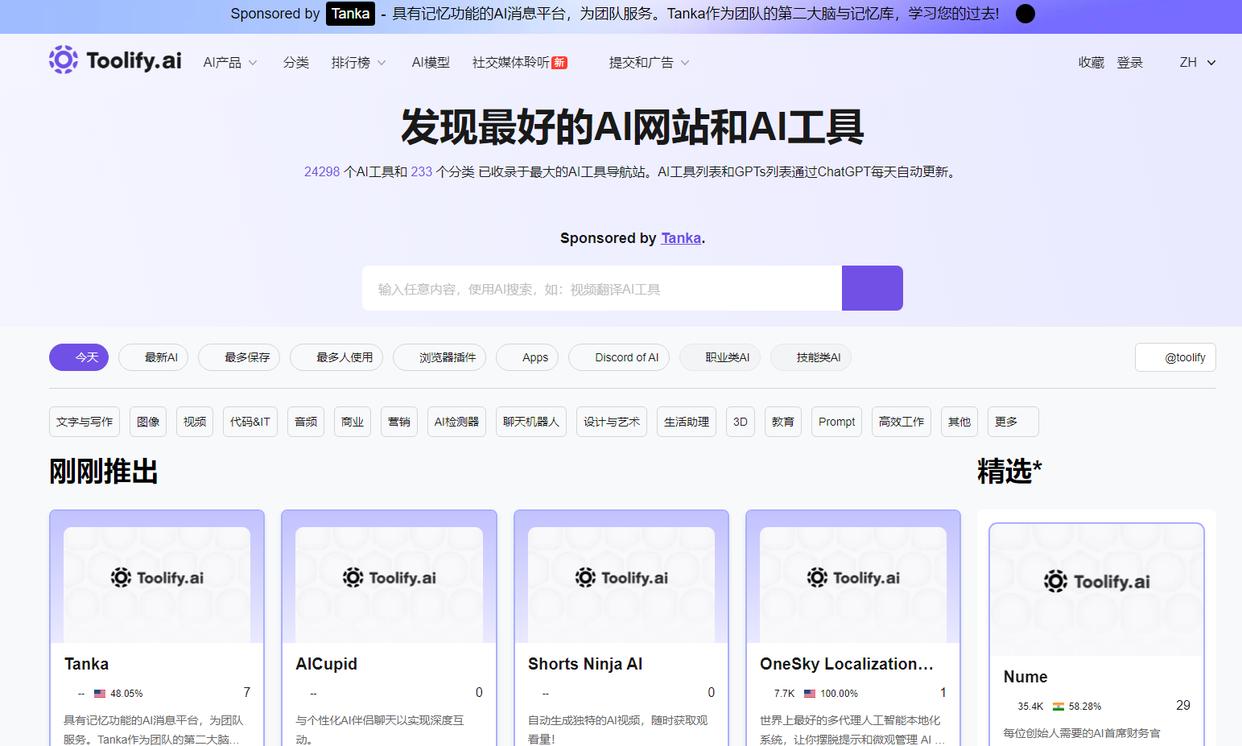The image size is (1242, 746).
Task: Click the Tanka card title
Action: [x=86, y=664]
